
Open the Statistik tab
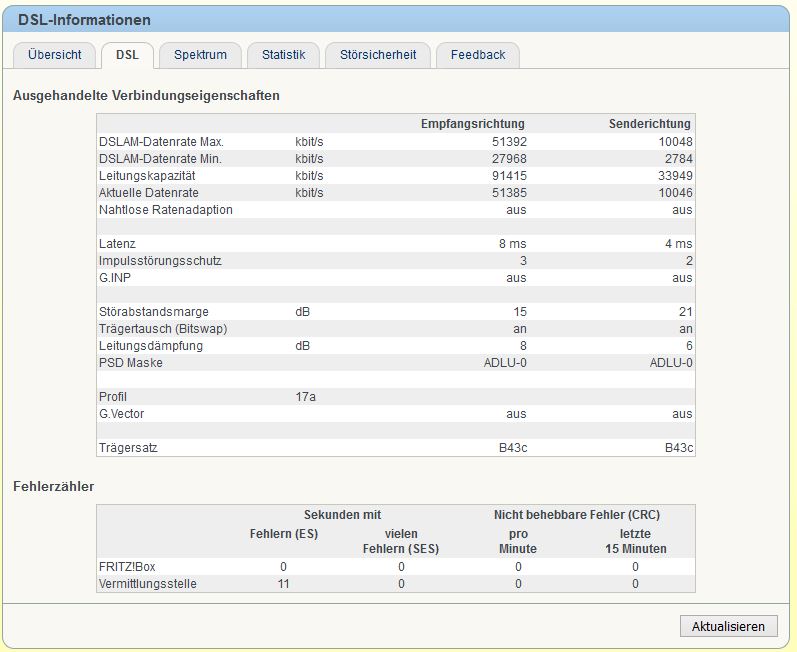(x=284, y=55)
